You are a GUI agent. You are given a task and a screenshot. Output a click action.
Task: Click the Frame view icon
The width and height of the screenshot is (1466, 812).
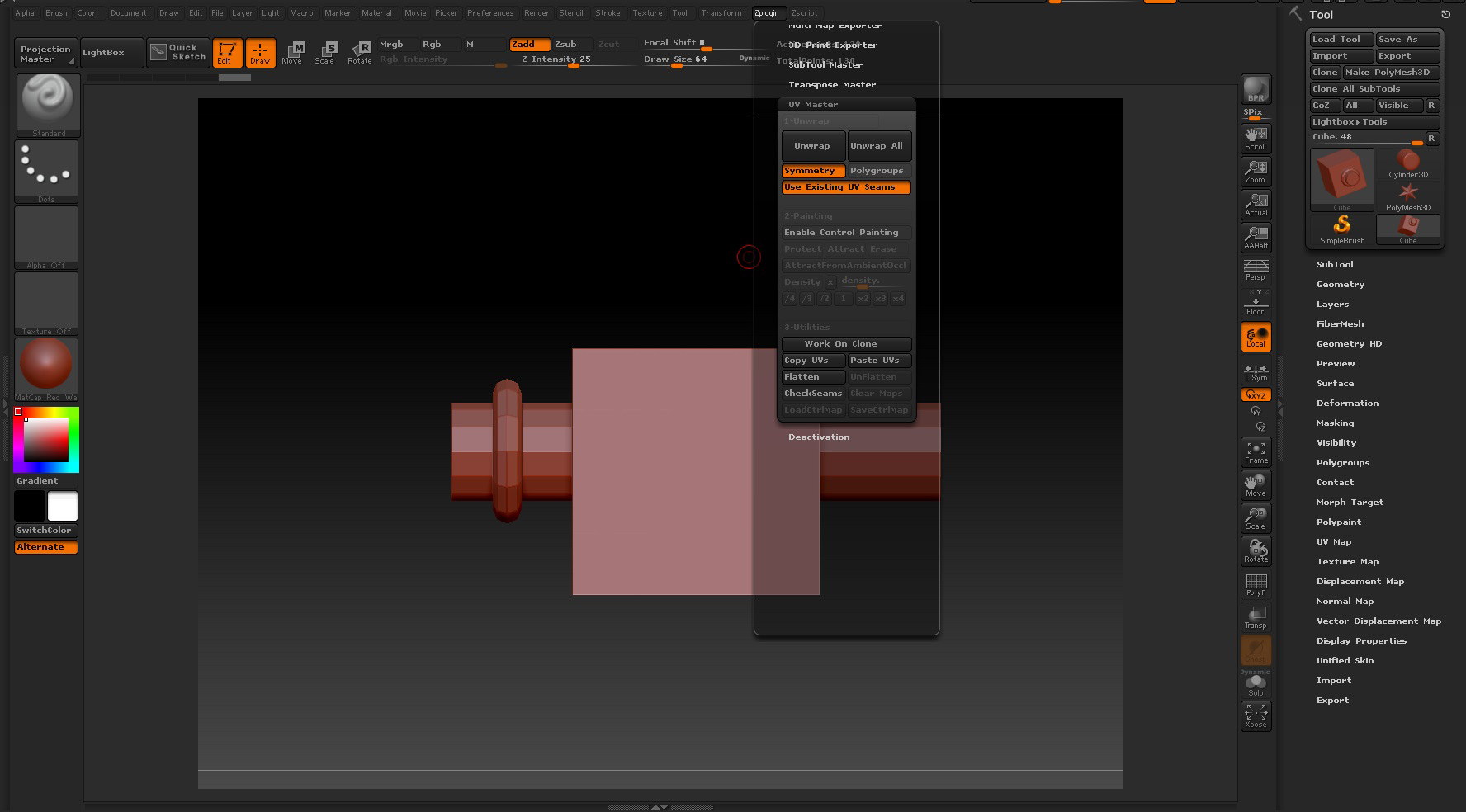tap(1256, 452)
